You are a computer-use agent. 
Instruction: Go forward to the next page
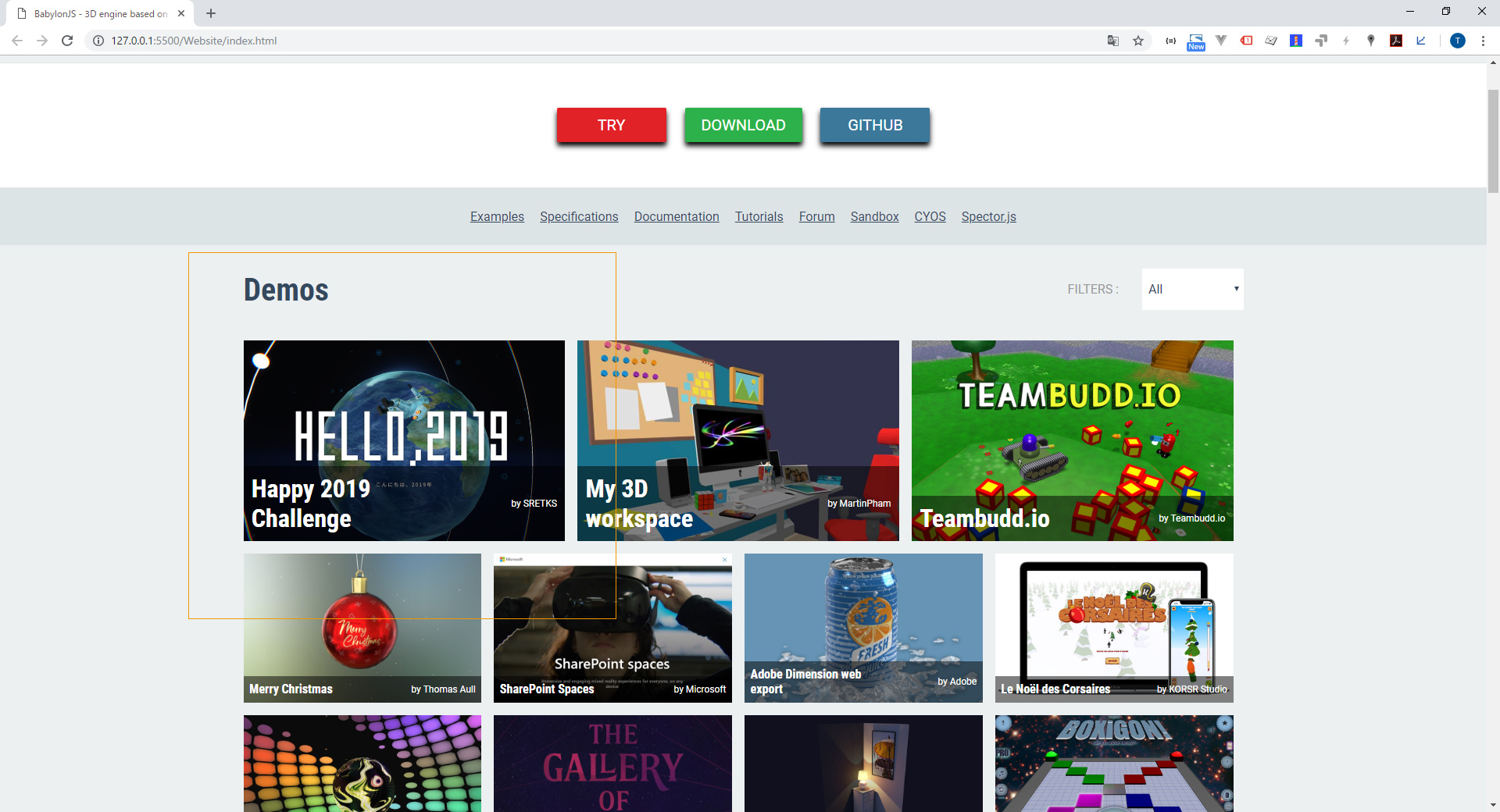coord(42,41)
